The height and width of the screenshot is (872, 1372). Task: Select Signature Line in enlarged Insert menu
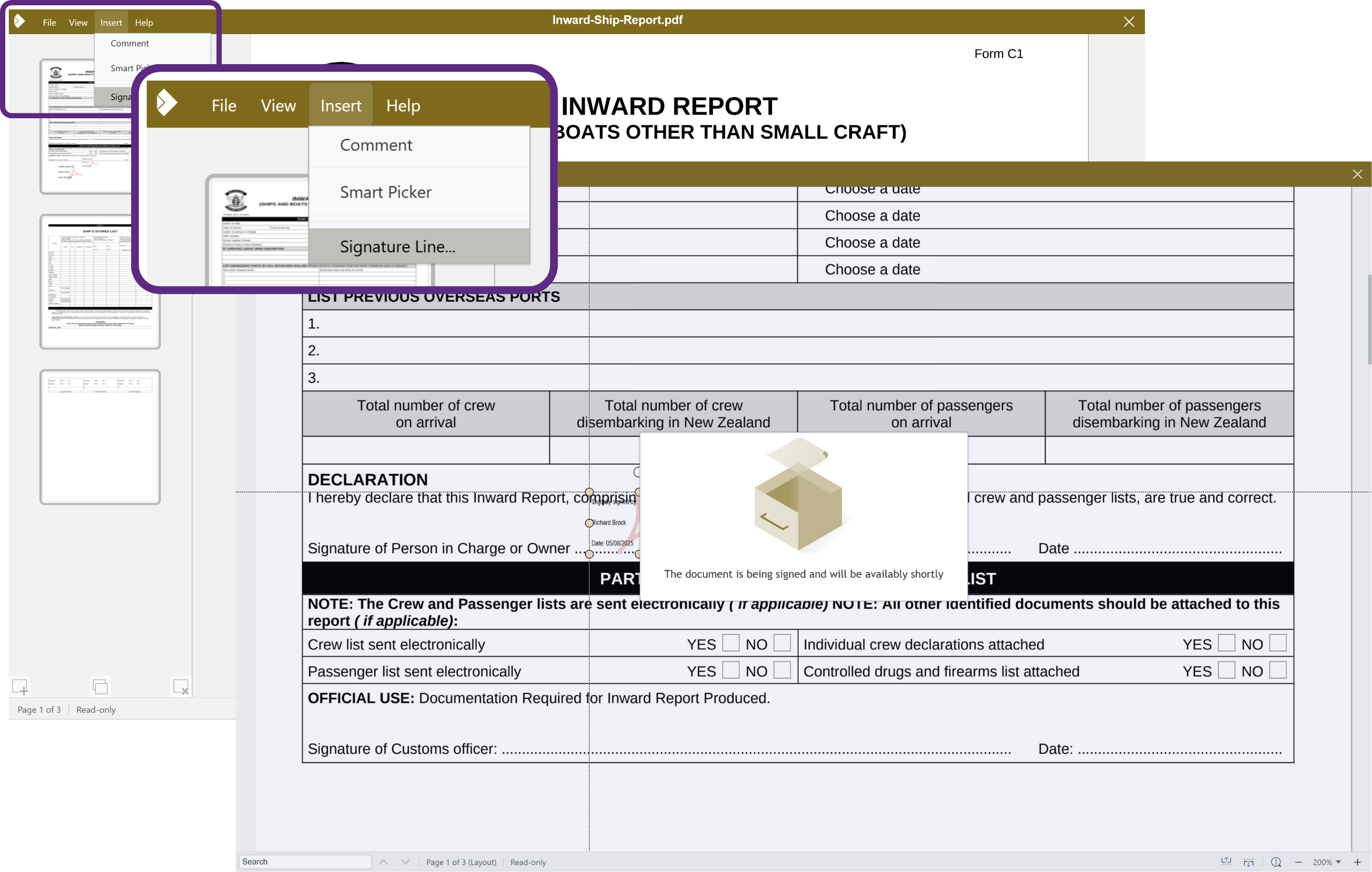coord(398,247)
